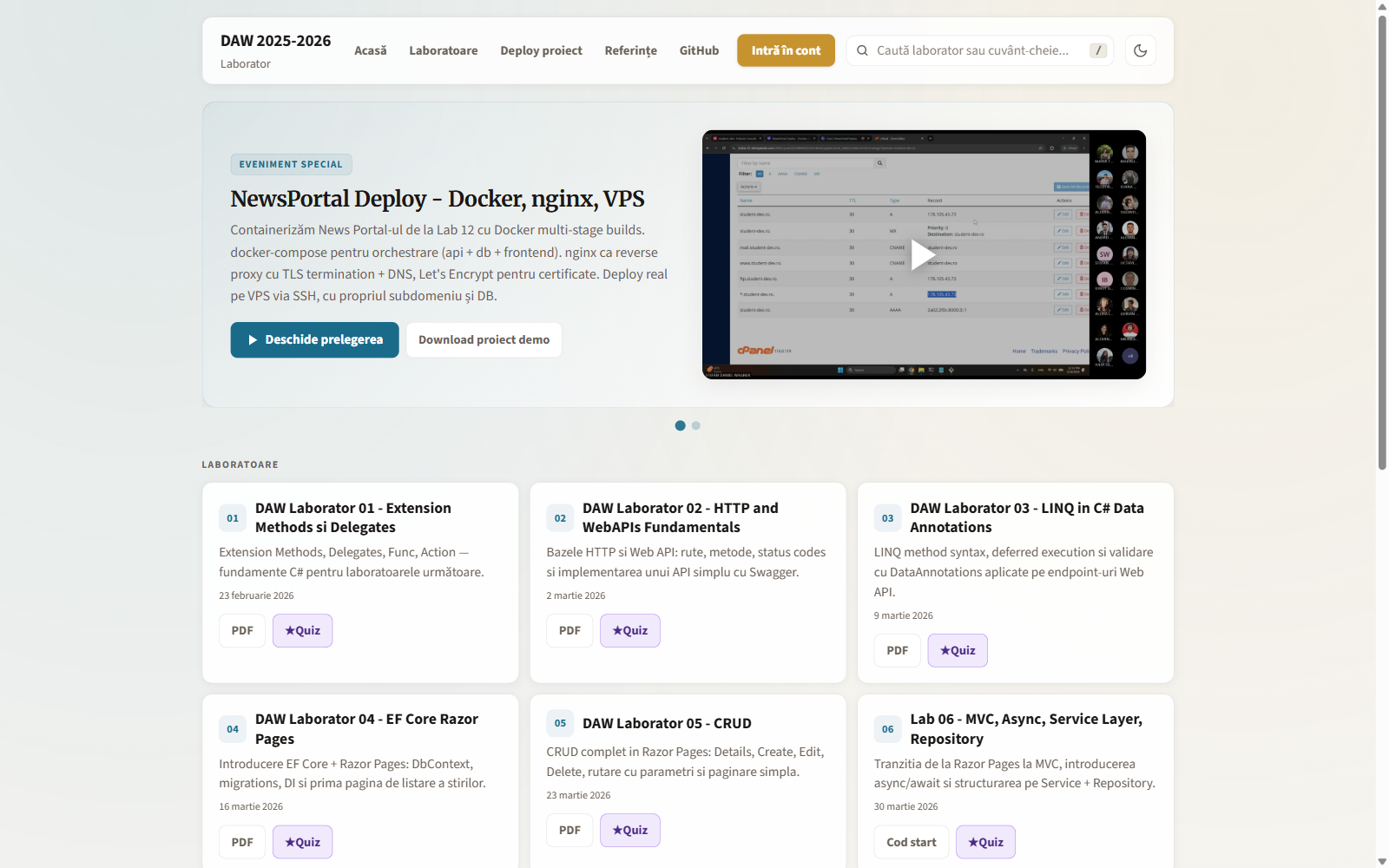Image resolution: width=1389 pixels, height=868 pixels.
Task: Click the 06 lab number badge
Action: coord(887,729)
